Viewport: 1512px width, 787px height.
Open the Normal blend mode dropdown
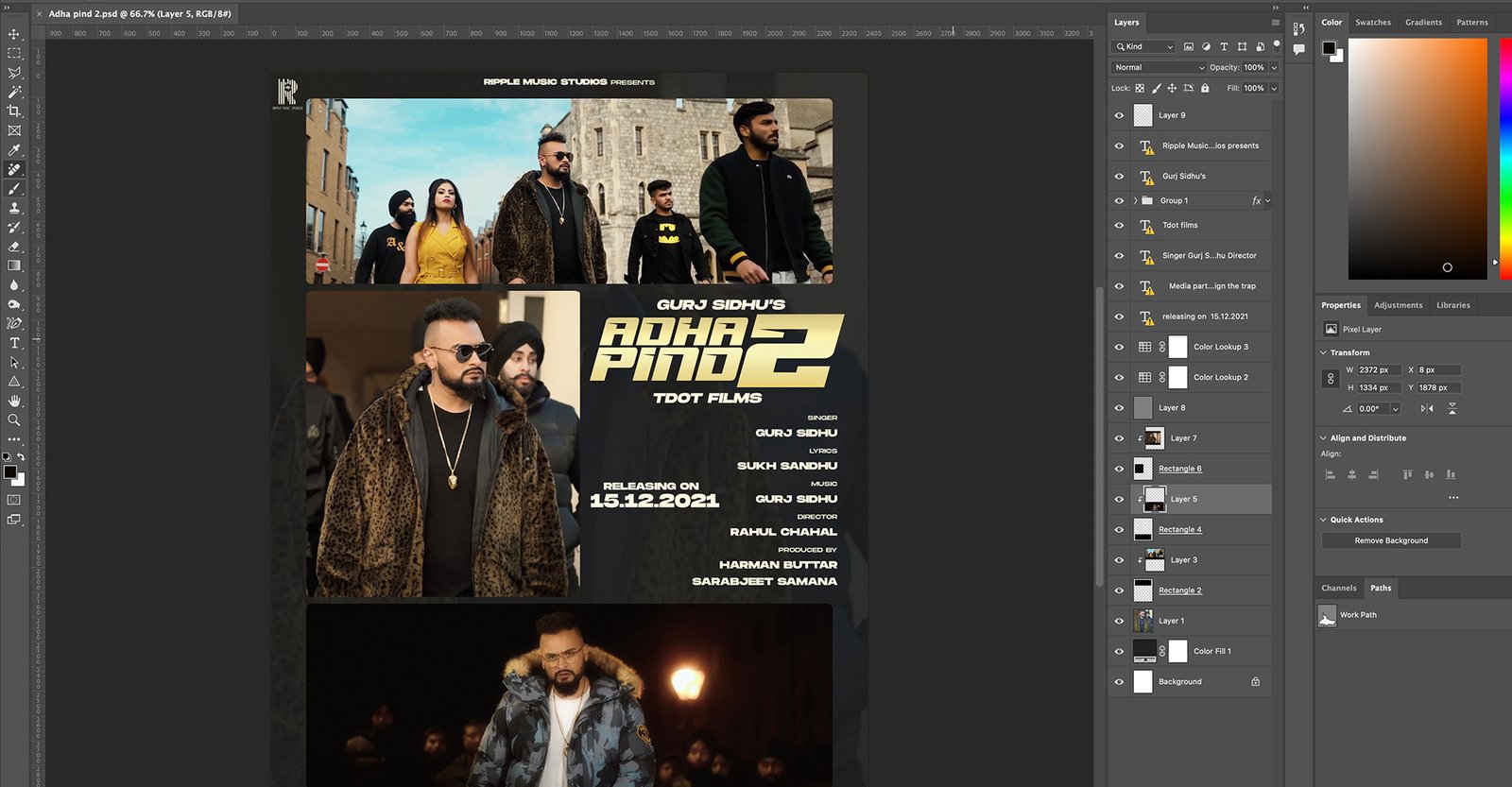[1159, 68]
